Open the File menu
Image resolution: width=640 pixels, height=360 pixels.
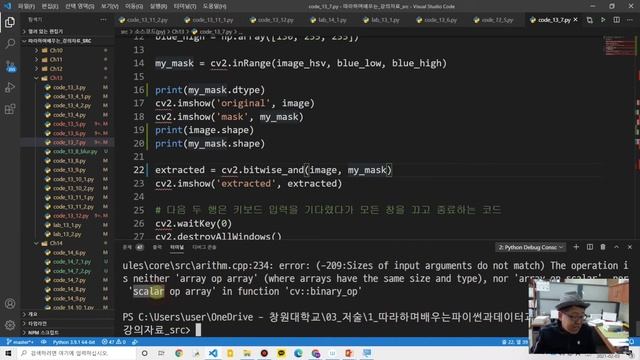click(26, 6)
